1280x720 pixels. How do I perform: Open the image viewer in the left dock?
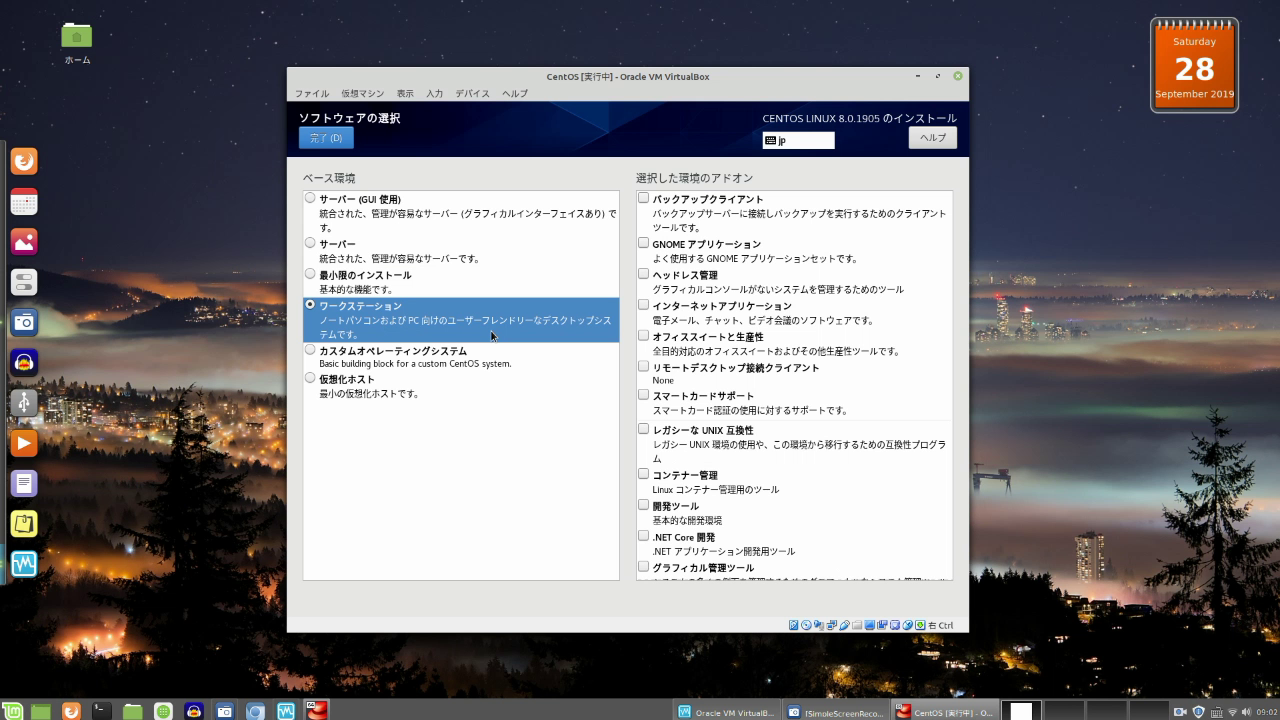click(x=24, y=242)
